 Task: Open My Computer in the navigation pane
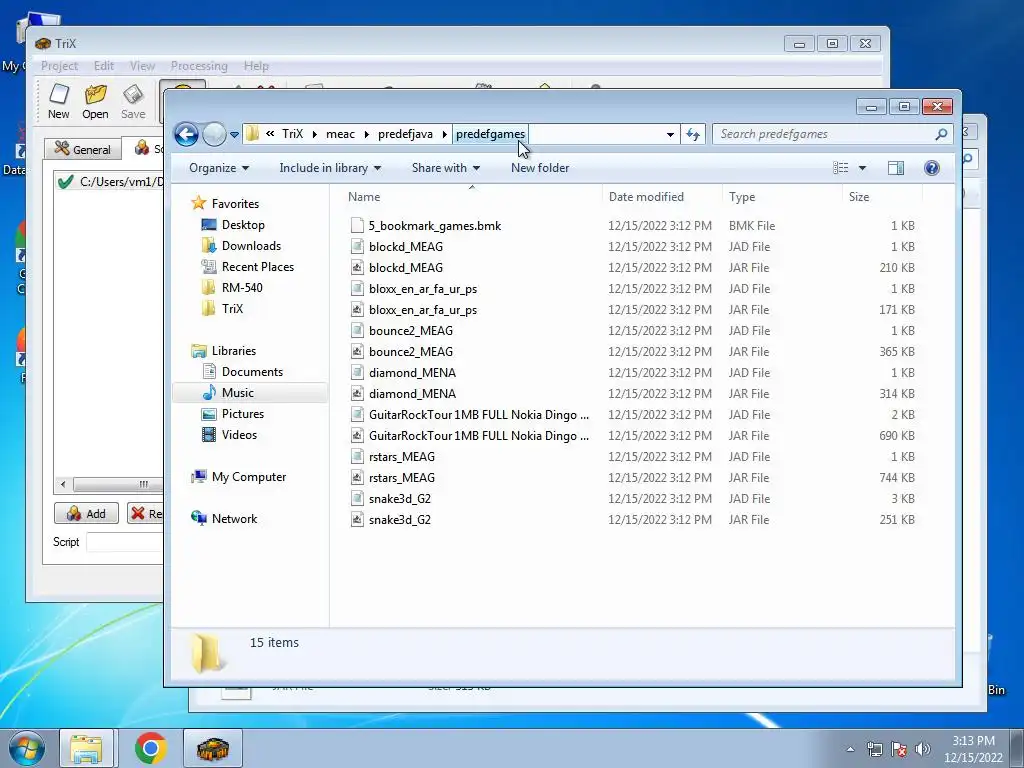pyautogui.click(x=249, y=477)
